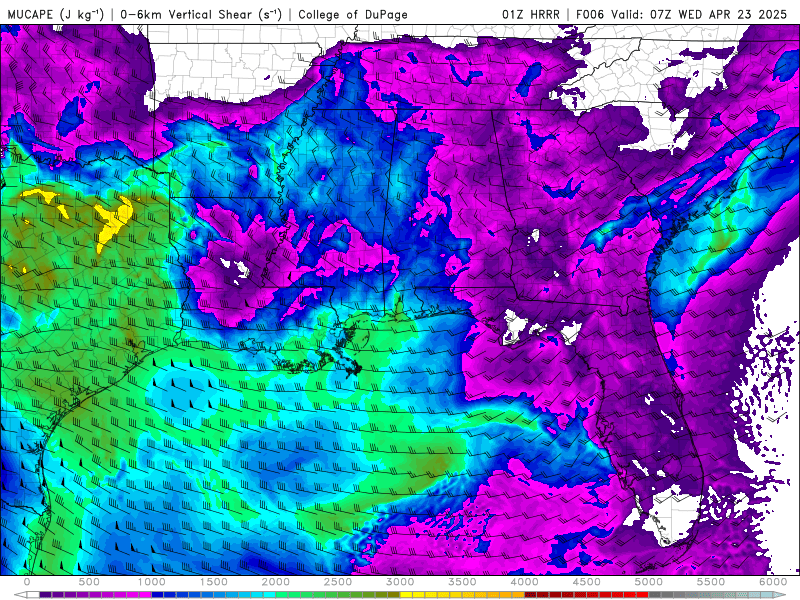Viewport: 800px width, 600px height.
Task: Click the '500' colorbar label
Action: (x=89, y=582)
